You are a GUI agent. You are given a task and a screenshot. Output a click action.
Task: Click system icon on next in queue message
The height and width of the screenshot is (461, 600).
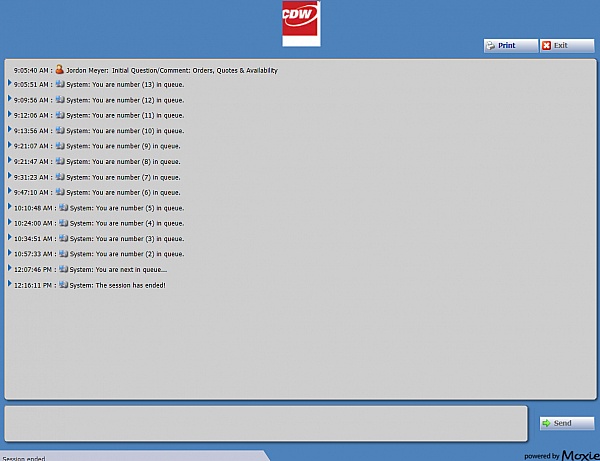64,269
